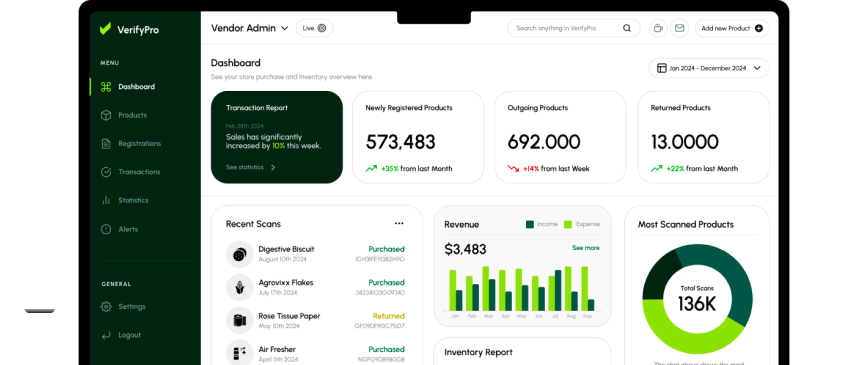Click the plus icon in Add new Product
This screenshot has width=868, height=365.
[758, 28]
